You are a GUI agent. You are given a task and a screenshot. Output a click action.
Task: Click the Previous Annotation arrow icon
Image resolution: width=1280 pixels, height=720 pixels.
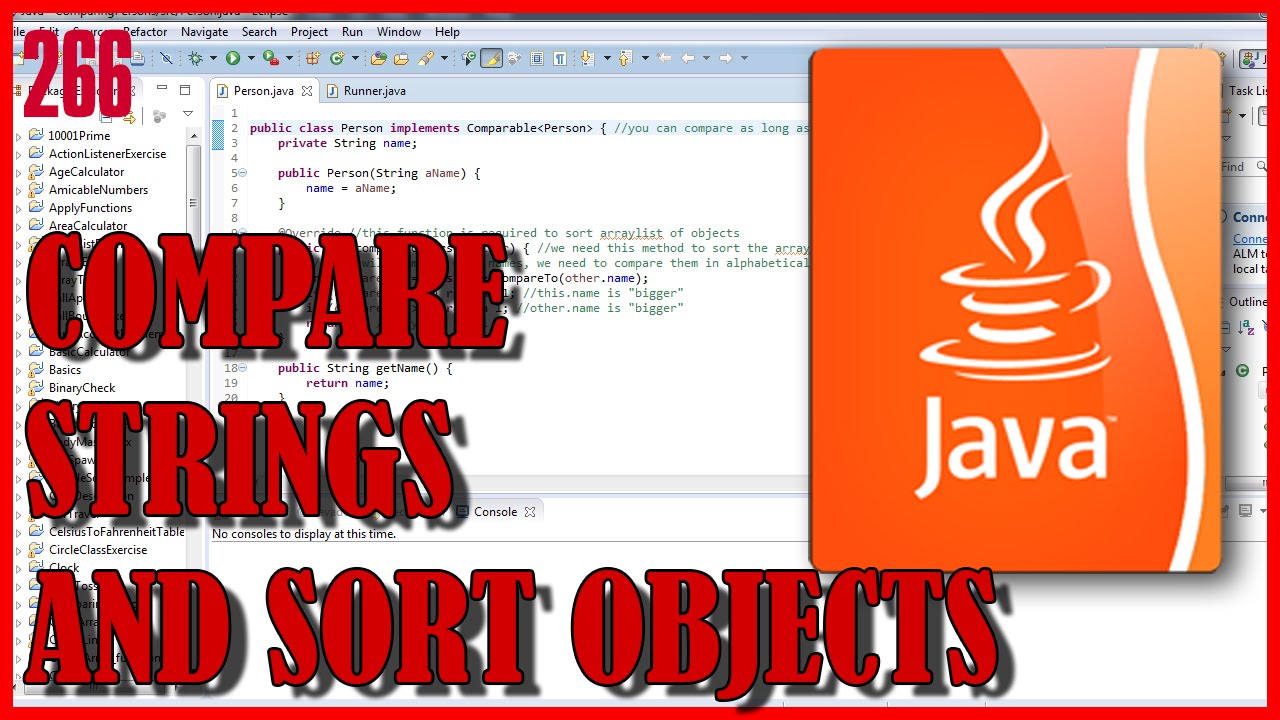[627, 58]
